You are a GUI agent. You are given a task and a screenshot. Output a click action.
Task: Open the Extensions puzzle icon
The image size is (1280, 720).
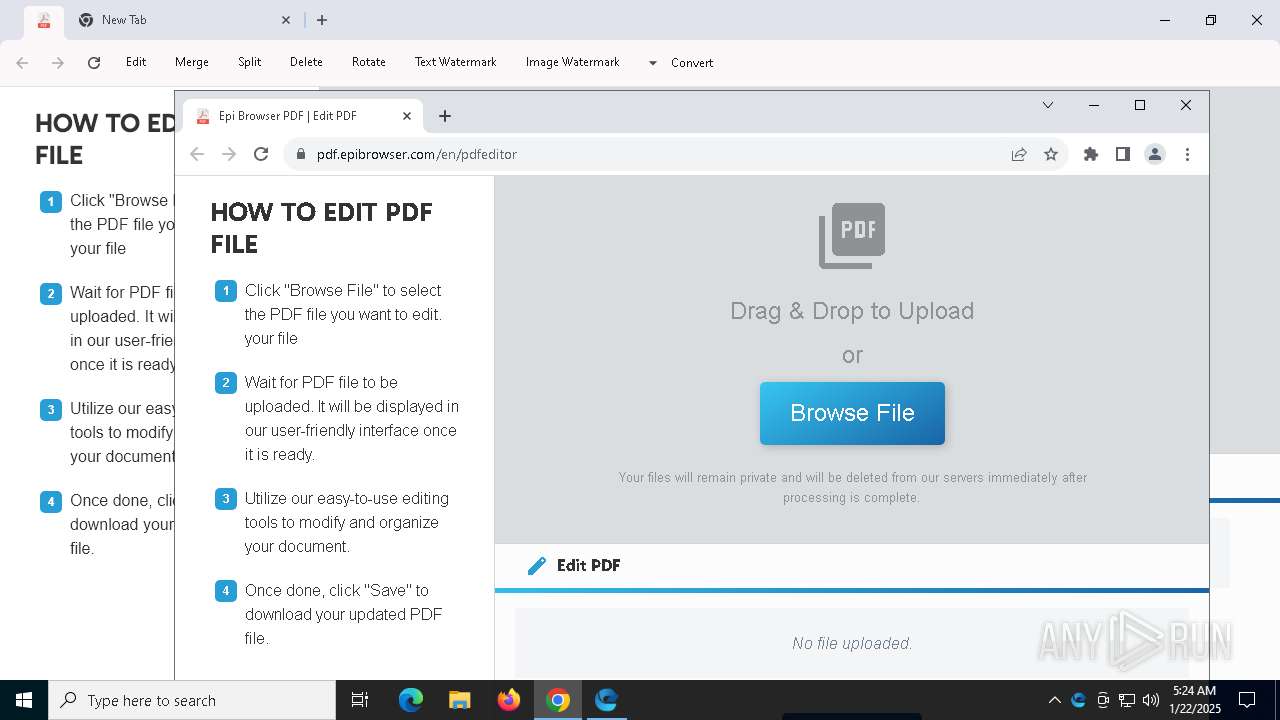click(1091, 154)
